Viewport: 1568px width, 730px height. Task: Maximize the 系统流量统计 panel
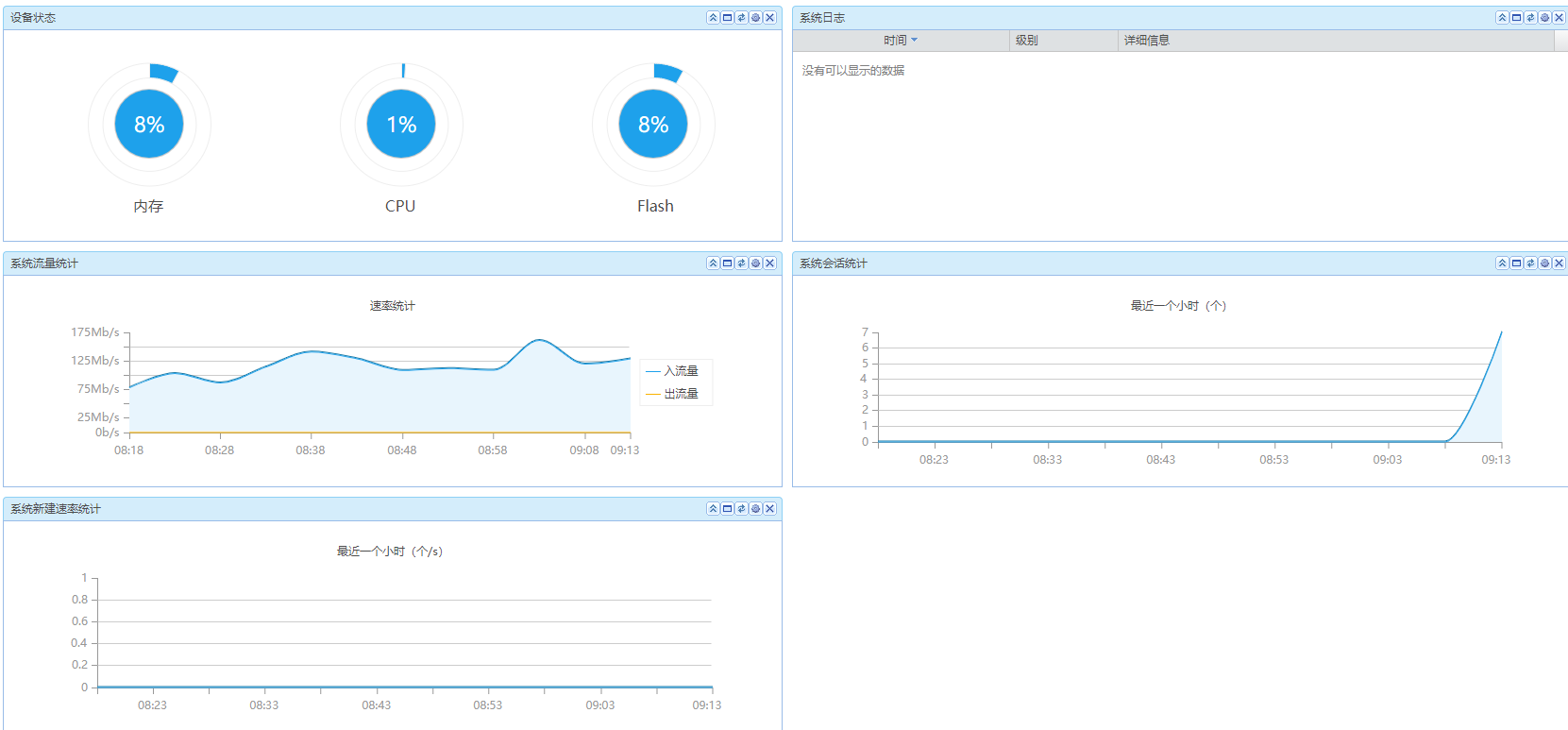(x=727, y=263)
